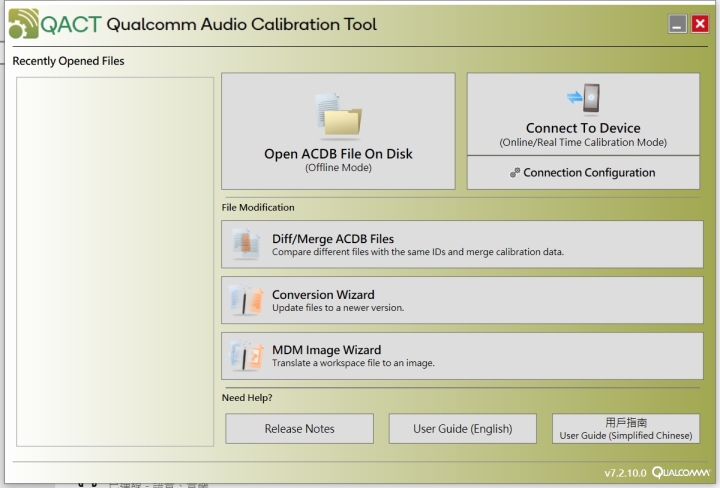
Task: Close the QACT window
Action: (x=700, y=24)
